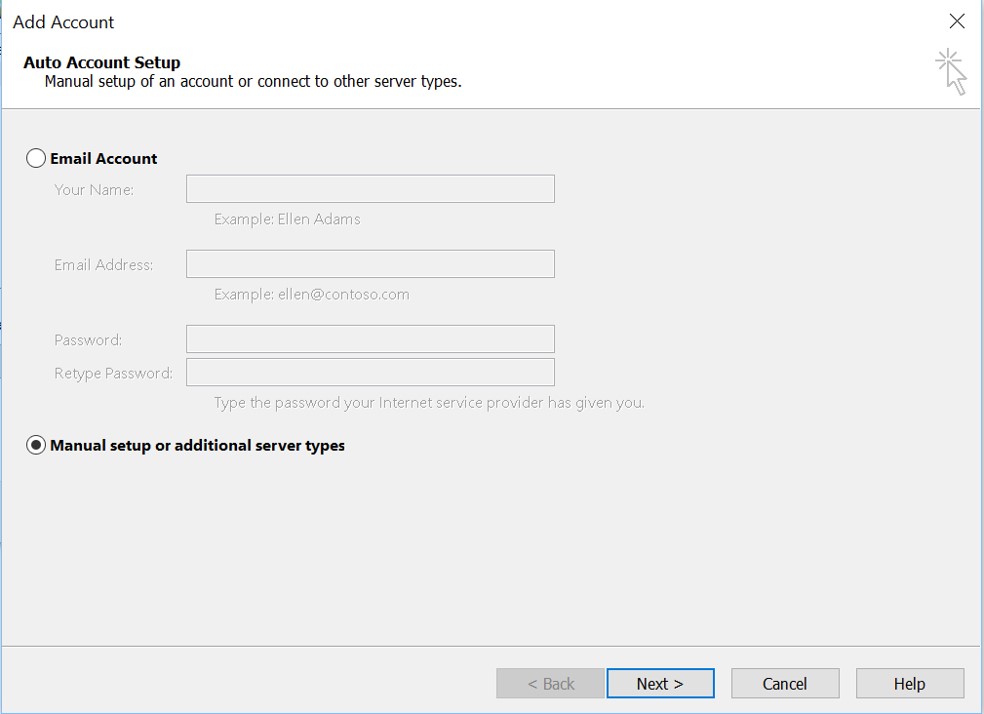Click the "Example: ellen@contoso.com" hint text
This screenshot has width=984, height=714.
[312, 294]
